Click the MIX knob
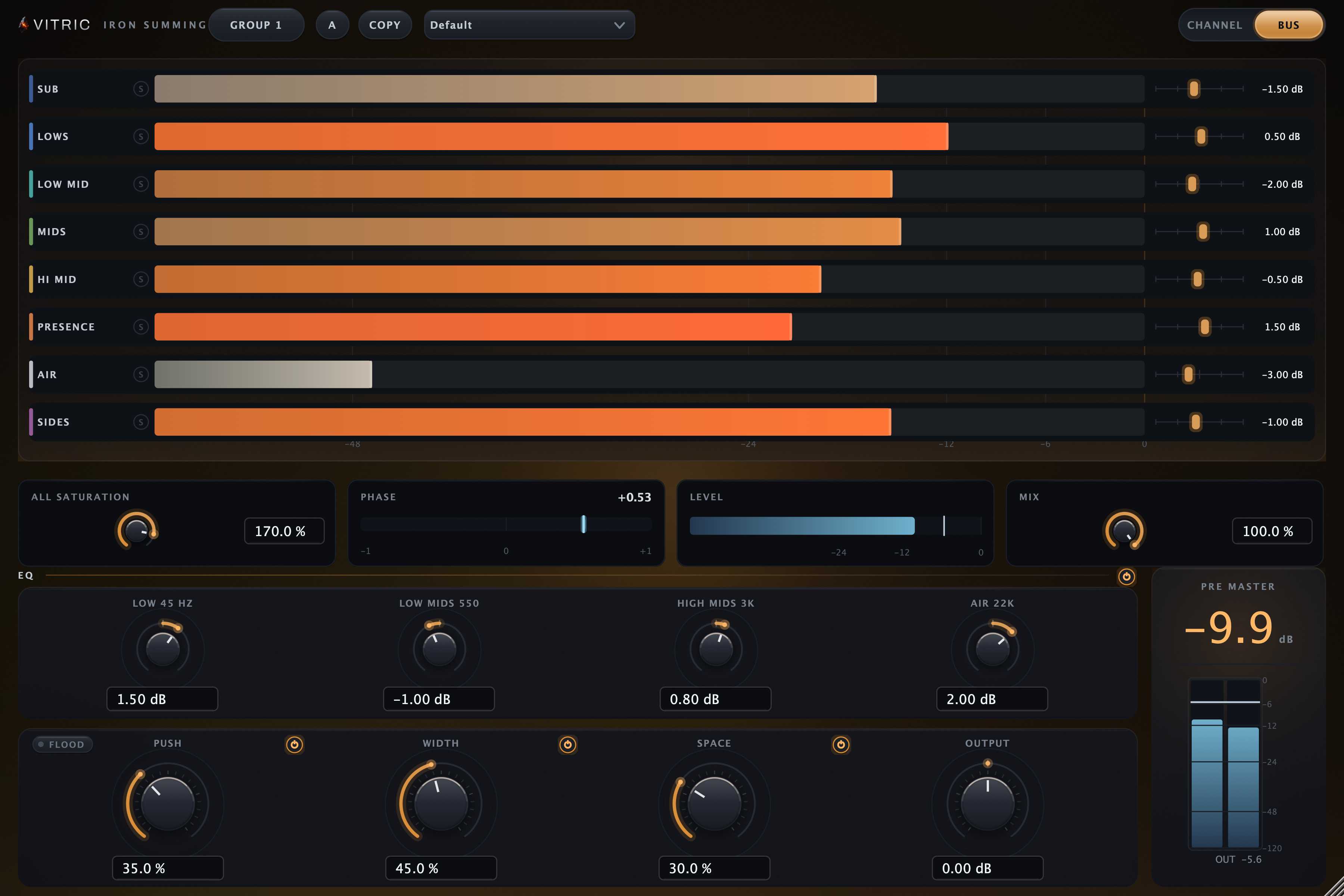 [1124, 531]
